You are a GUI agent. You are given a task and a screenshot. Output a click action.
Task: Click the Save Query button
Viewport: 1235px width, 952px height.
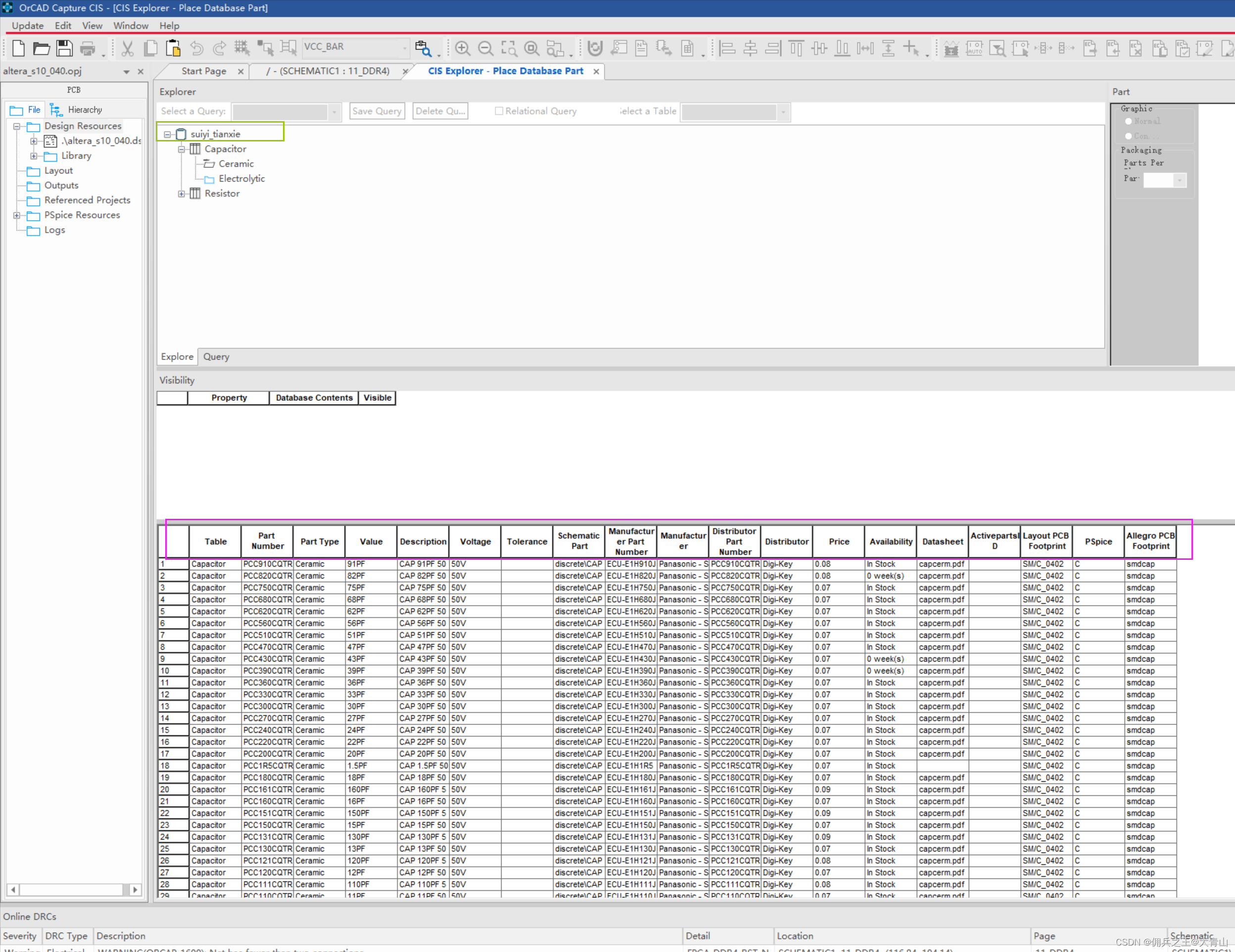(x=377, y=111)
